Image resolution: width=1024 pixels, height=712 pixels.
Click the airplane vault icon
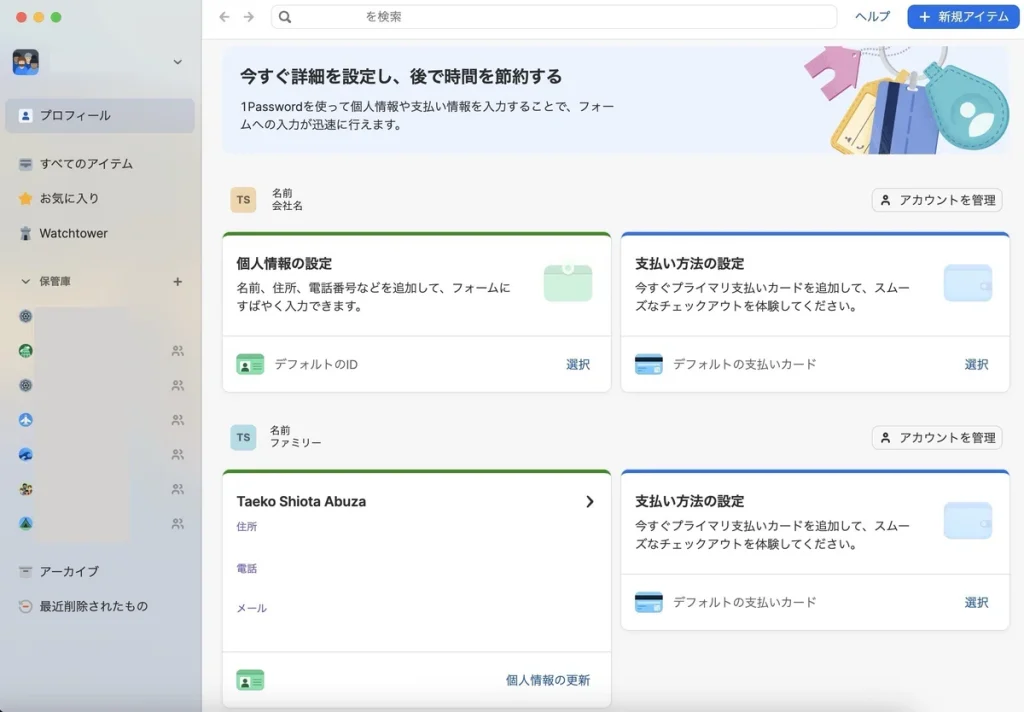[26, 420]
